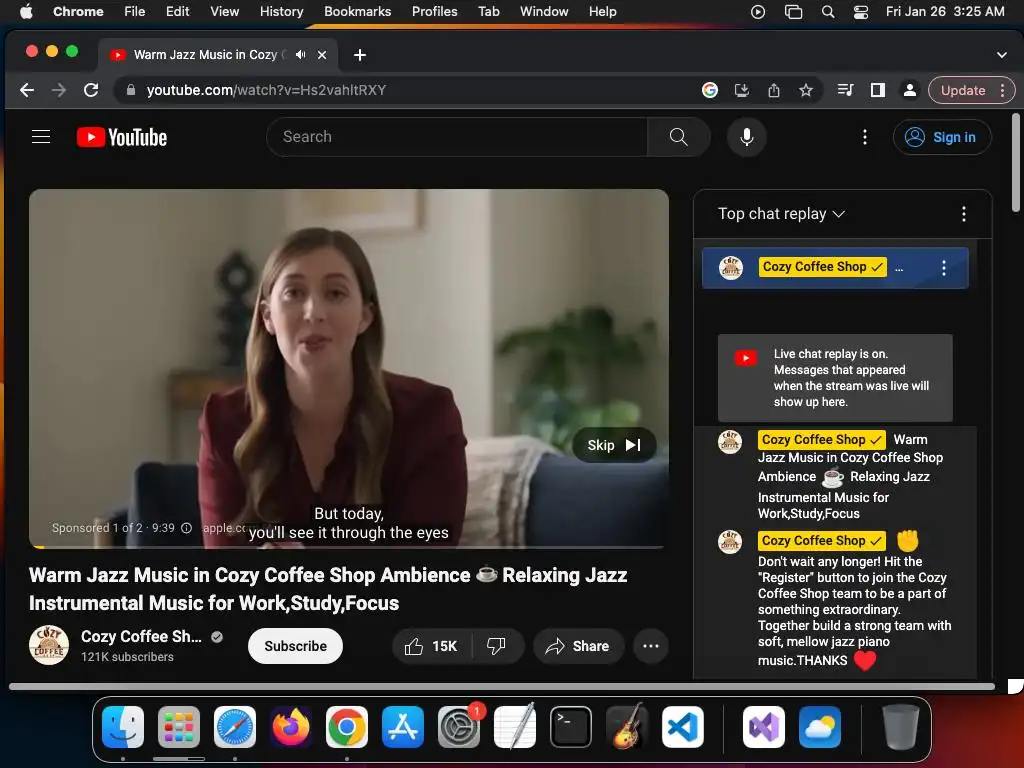Launch Visual Studio Code from dock
The height and width of the screenshot is (768, 1024).
click(682, 727)
